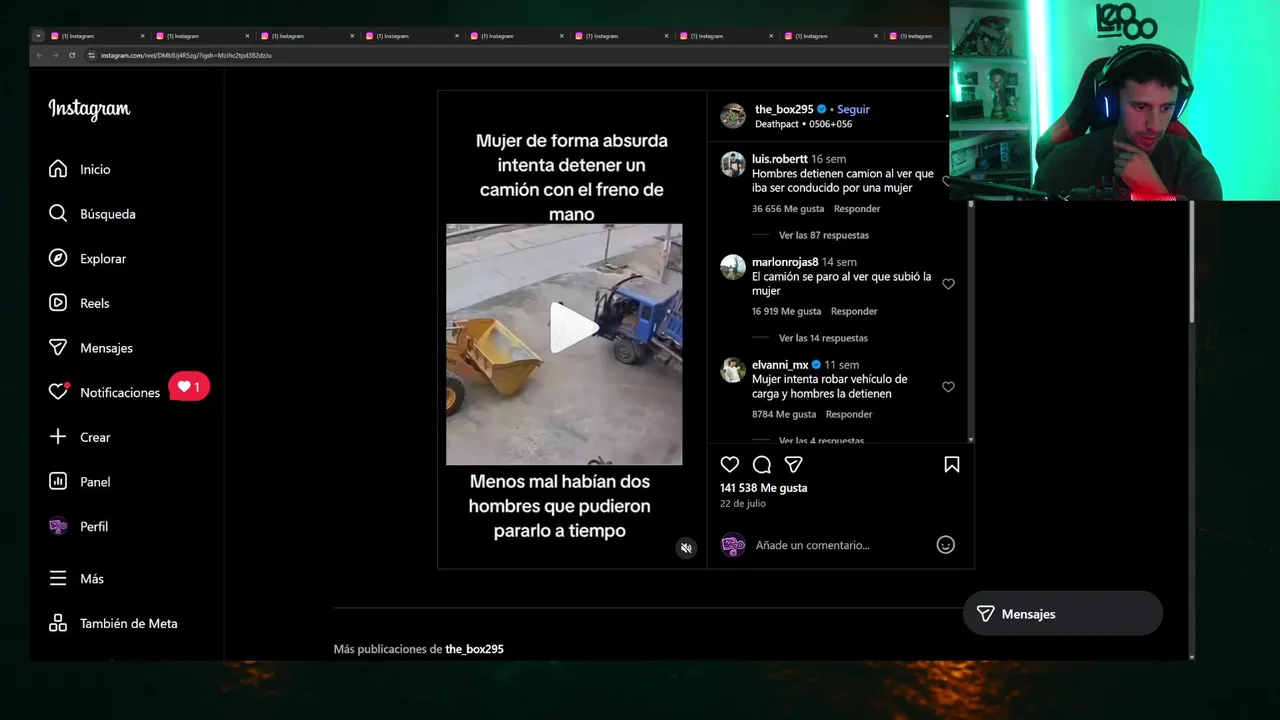Toggle the reel's mute speaker icon
This screenshot has width=1280, height=720.
[x=686, y=548]
